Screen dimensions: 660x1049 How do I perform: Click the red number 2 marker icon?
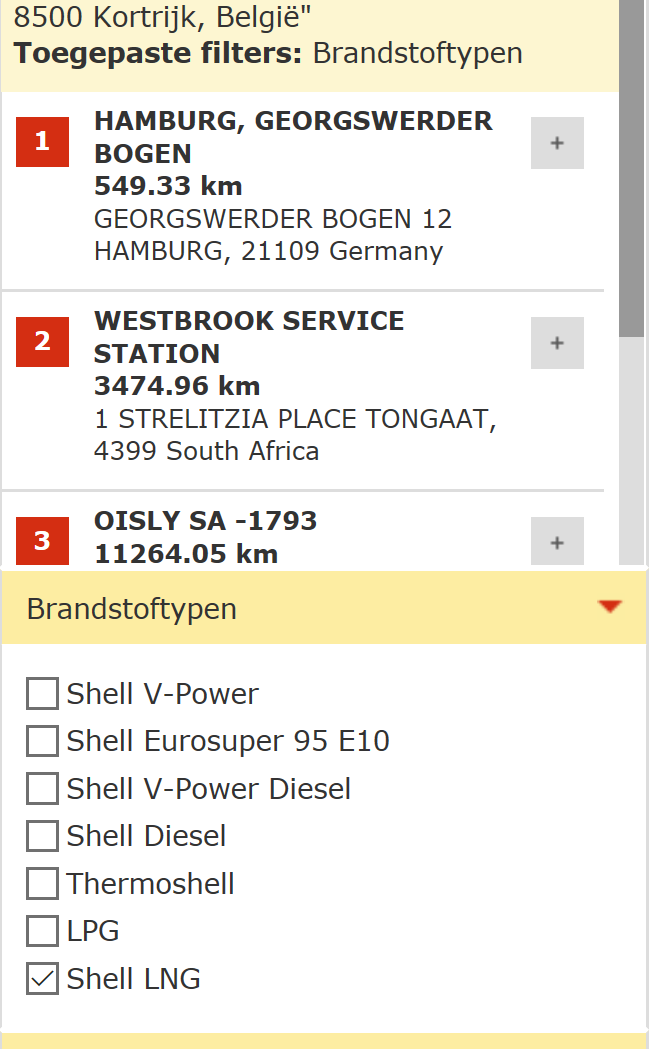click(x=42, y=342)
